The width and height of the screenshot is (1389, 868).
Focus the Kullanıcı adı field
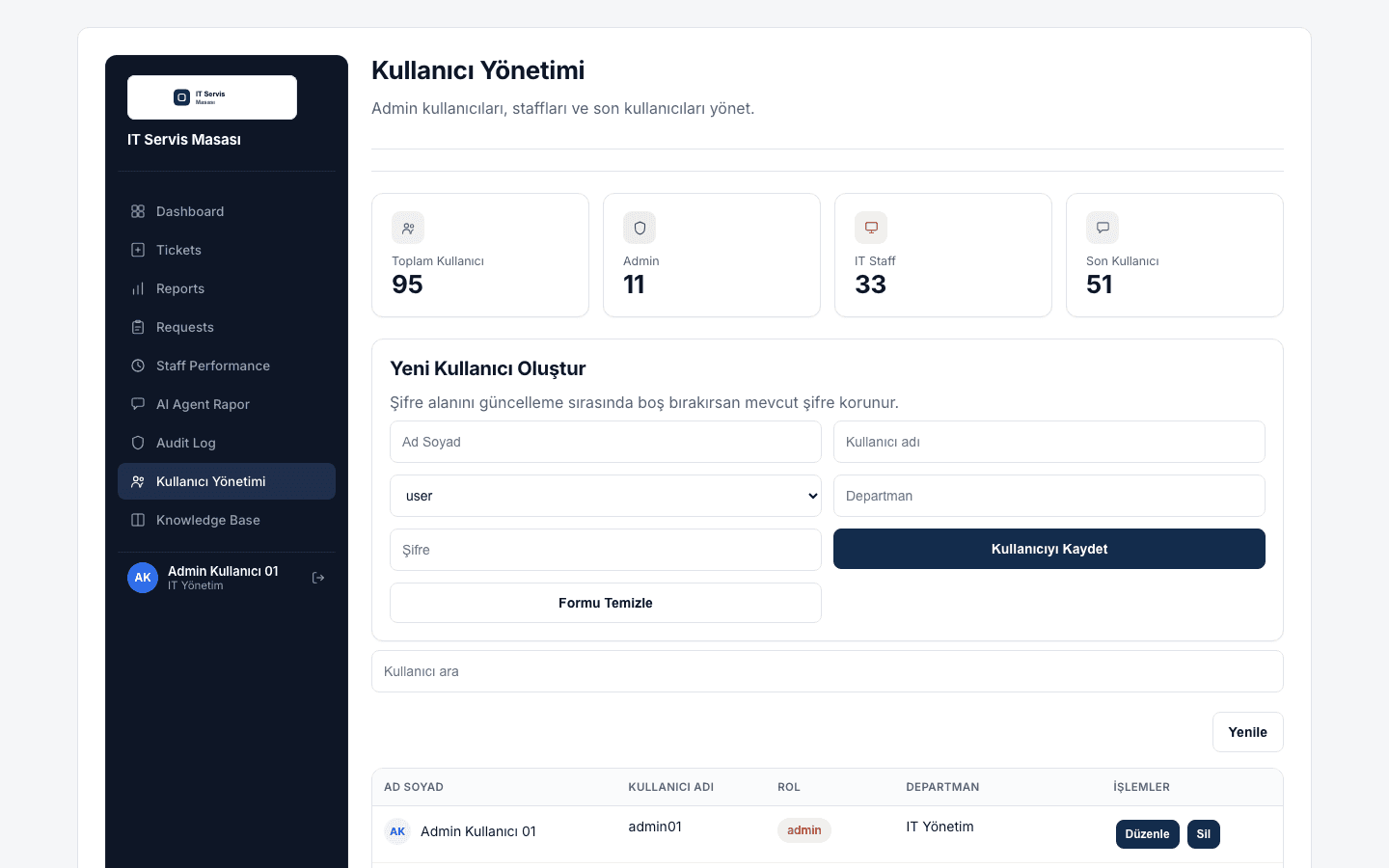(1049, 442)
